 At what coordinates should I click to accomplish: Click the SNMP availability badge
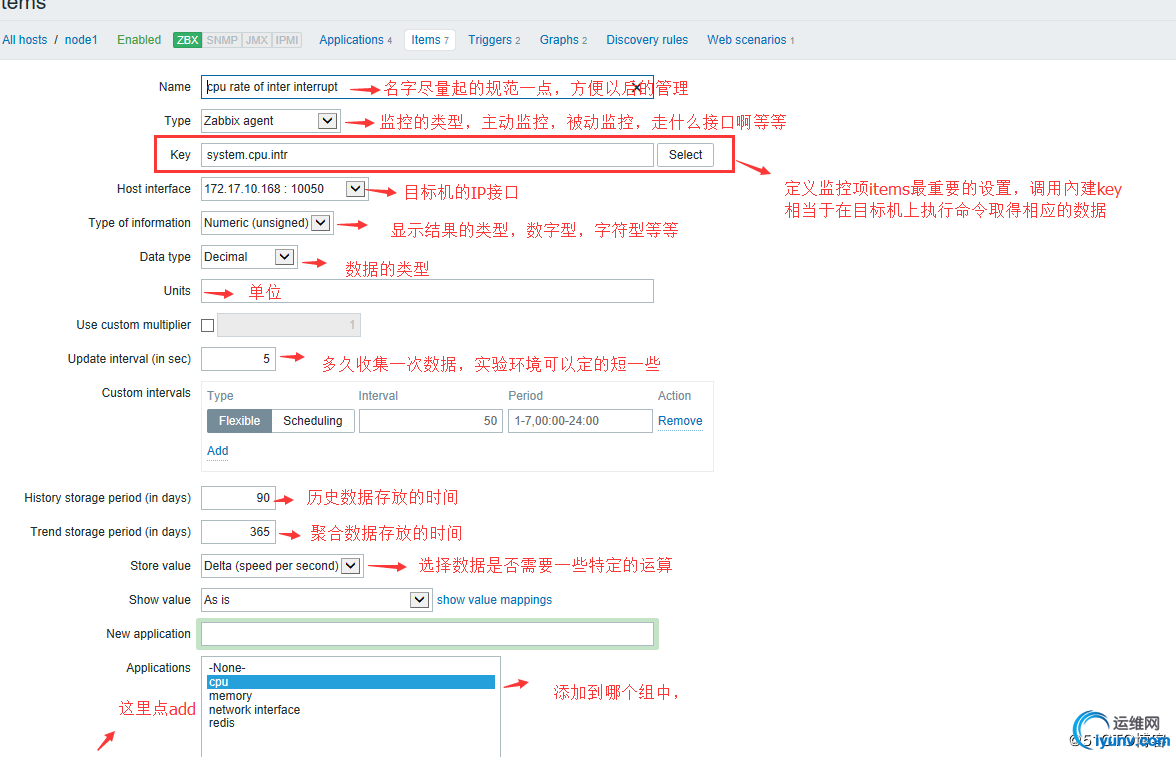tap(222, 41)
